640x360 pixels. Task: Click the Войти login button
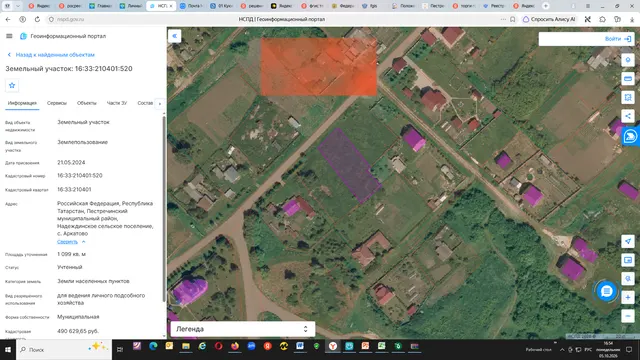pos(618,39)
